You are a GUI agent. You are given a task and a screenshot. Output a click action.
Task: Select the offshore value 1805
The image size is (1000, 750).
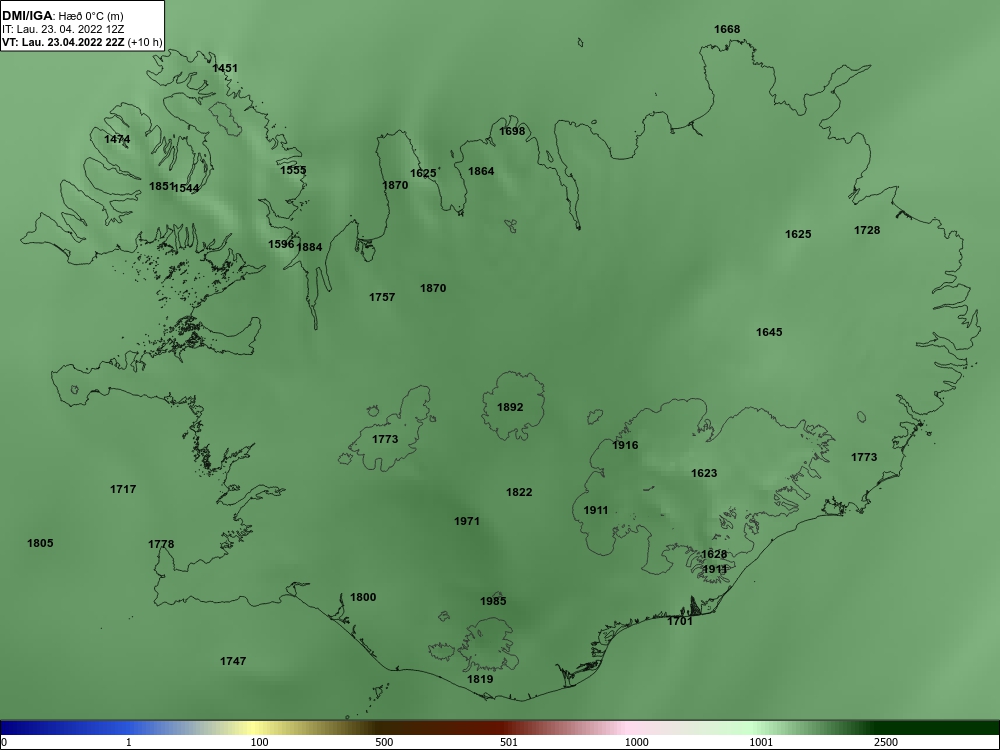pyautogui.click(x=40, y=543)
